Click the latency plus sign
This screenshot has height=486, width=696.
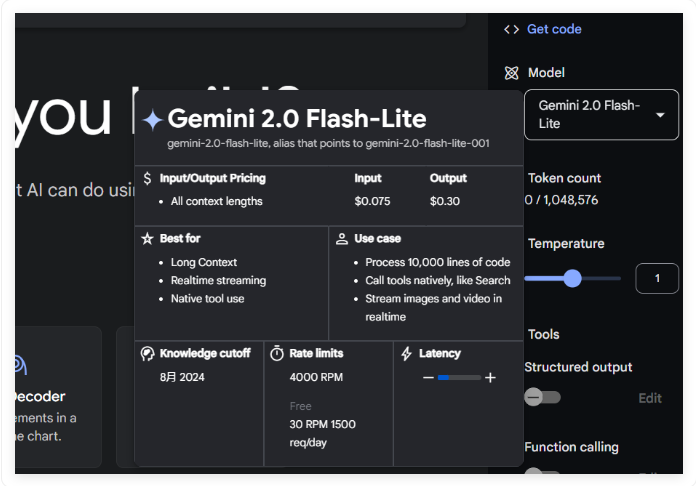point(490,378)
